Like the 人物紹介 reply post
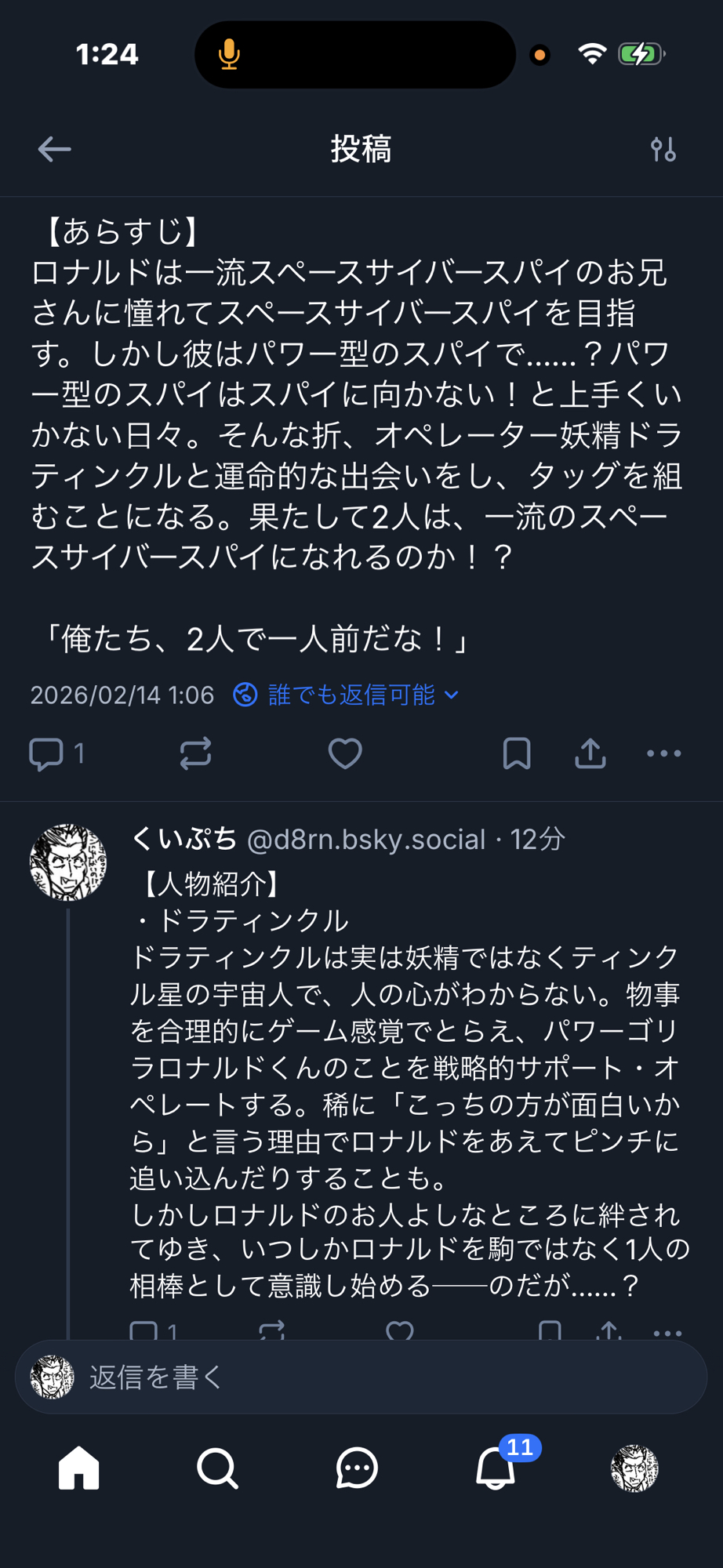Screen dimensions: 723x1568 400,1331
